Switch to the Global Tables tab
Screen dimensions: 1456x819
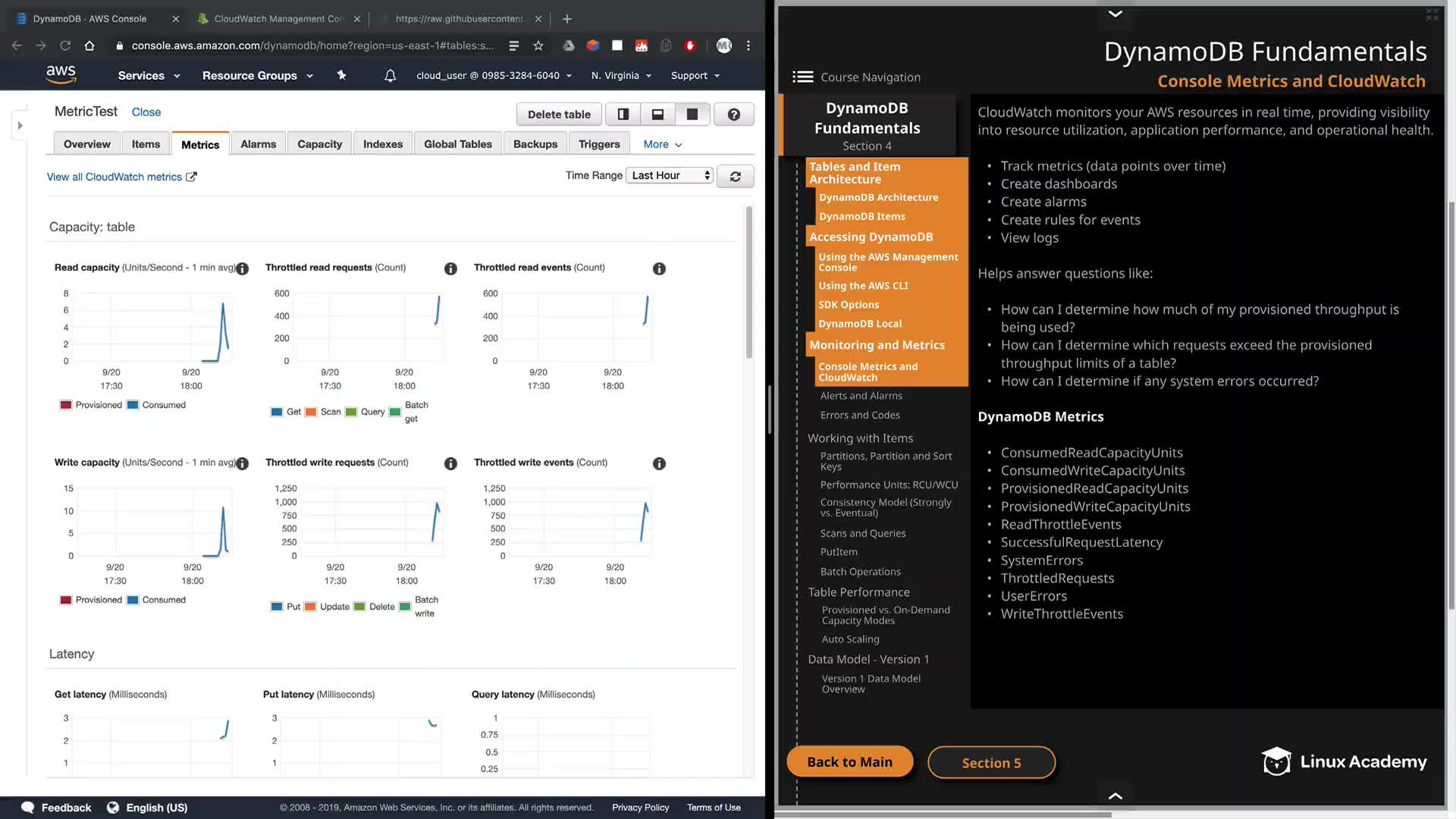click(457, 144)
